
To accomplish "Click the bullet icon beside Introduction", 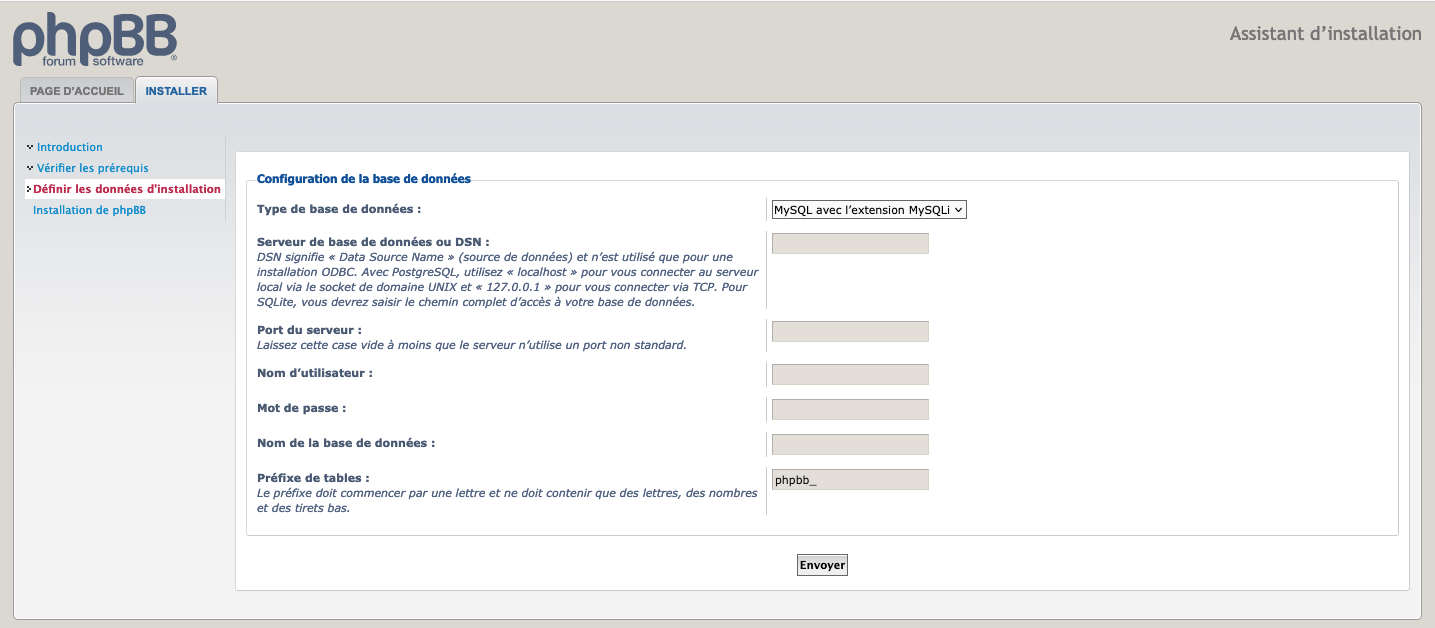I will tap(30, 147).
